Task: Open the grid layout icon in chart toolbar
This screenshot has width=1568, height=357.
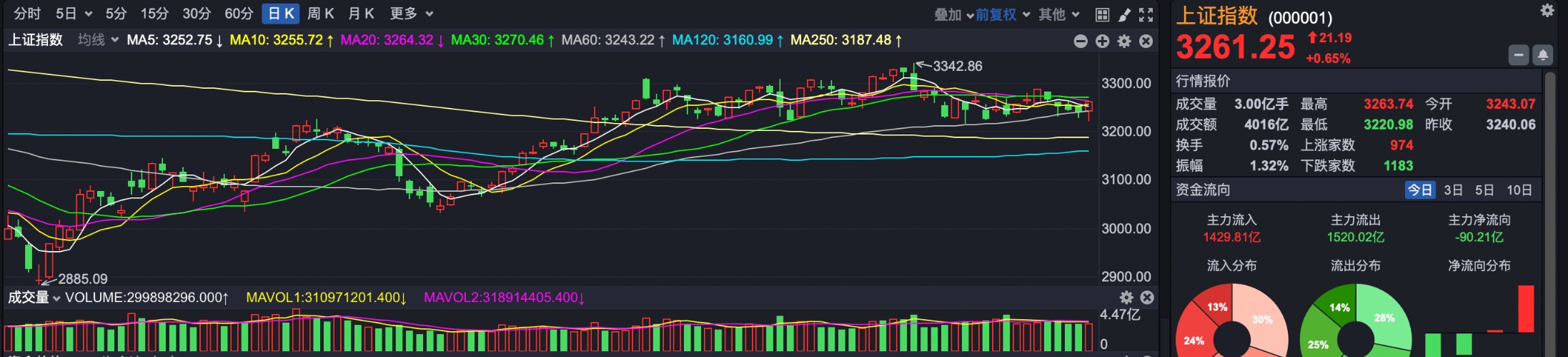Action: click(1102, 14)
